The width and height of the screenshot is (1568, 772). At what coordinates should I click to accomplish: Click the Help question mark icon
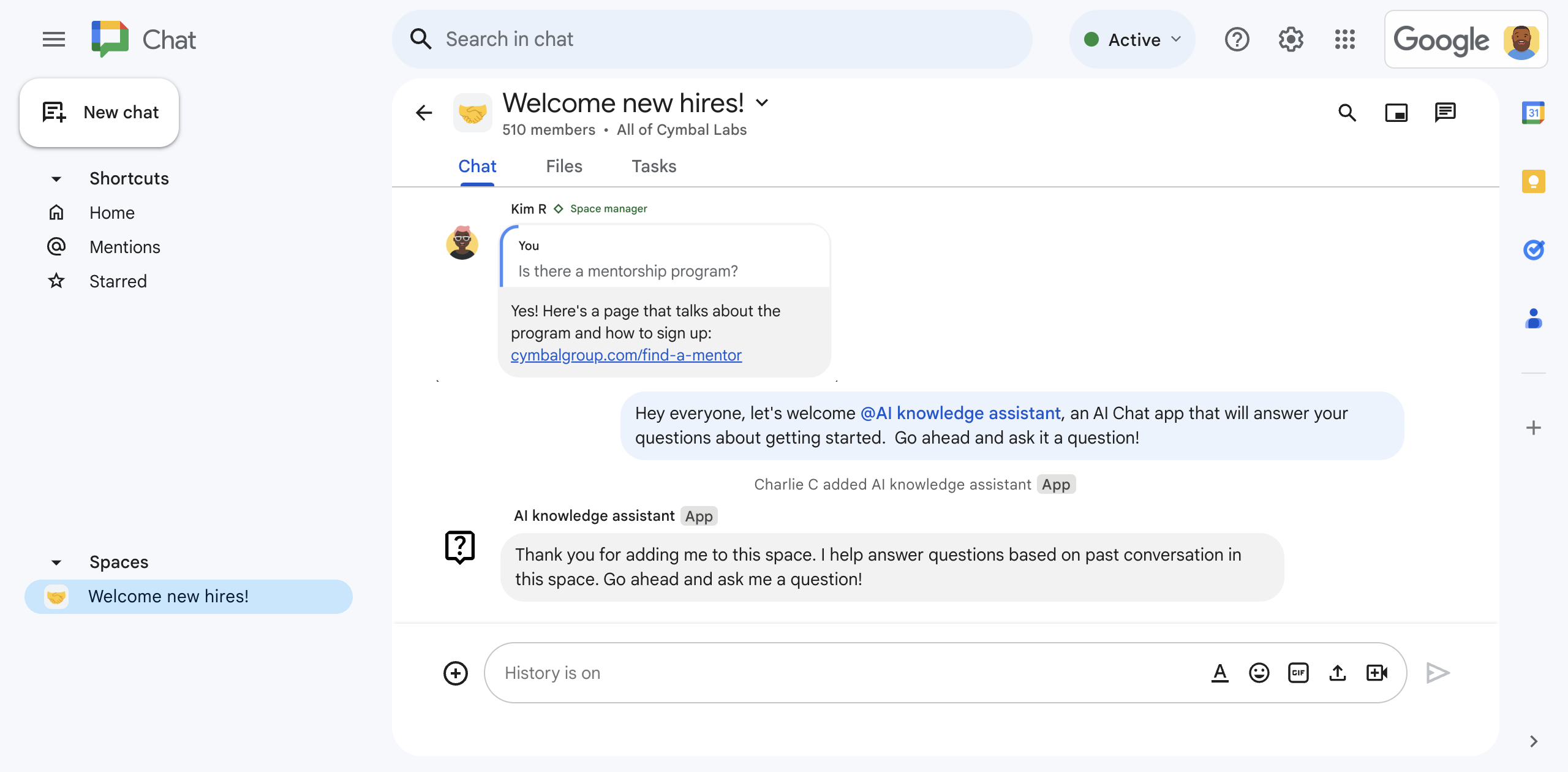(1237, 39)
